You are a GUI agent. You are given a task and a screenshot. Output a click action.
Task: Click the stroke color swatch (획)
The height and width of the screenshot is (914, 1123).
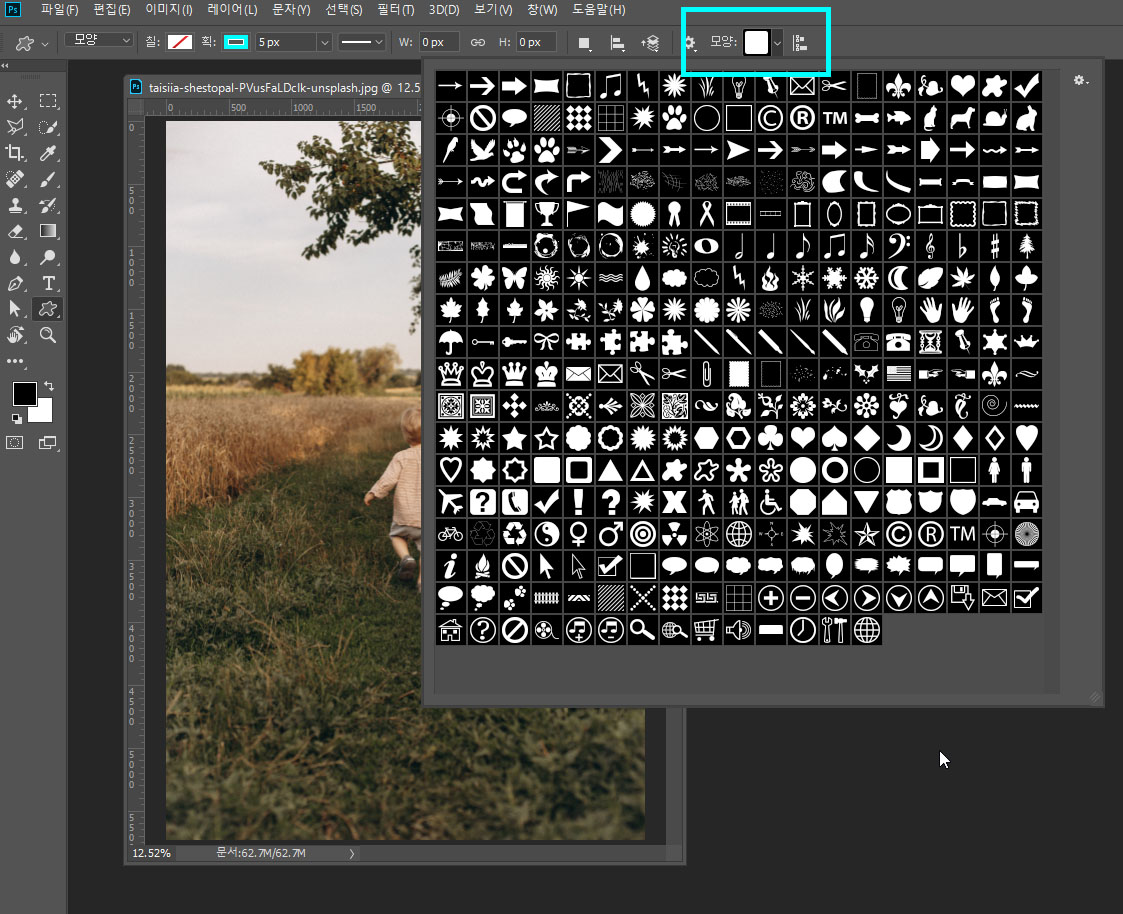pos(236,42)
